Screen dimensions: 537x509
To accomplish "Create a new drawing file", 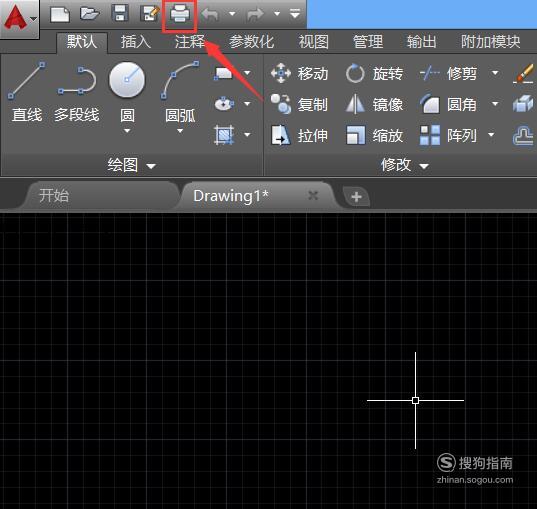I will tap(60, 14).
